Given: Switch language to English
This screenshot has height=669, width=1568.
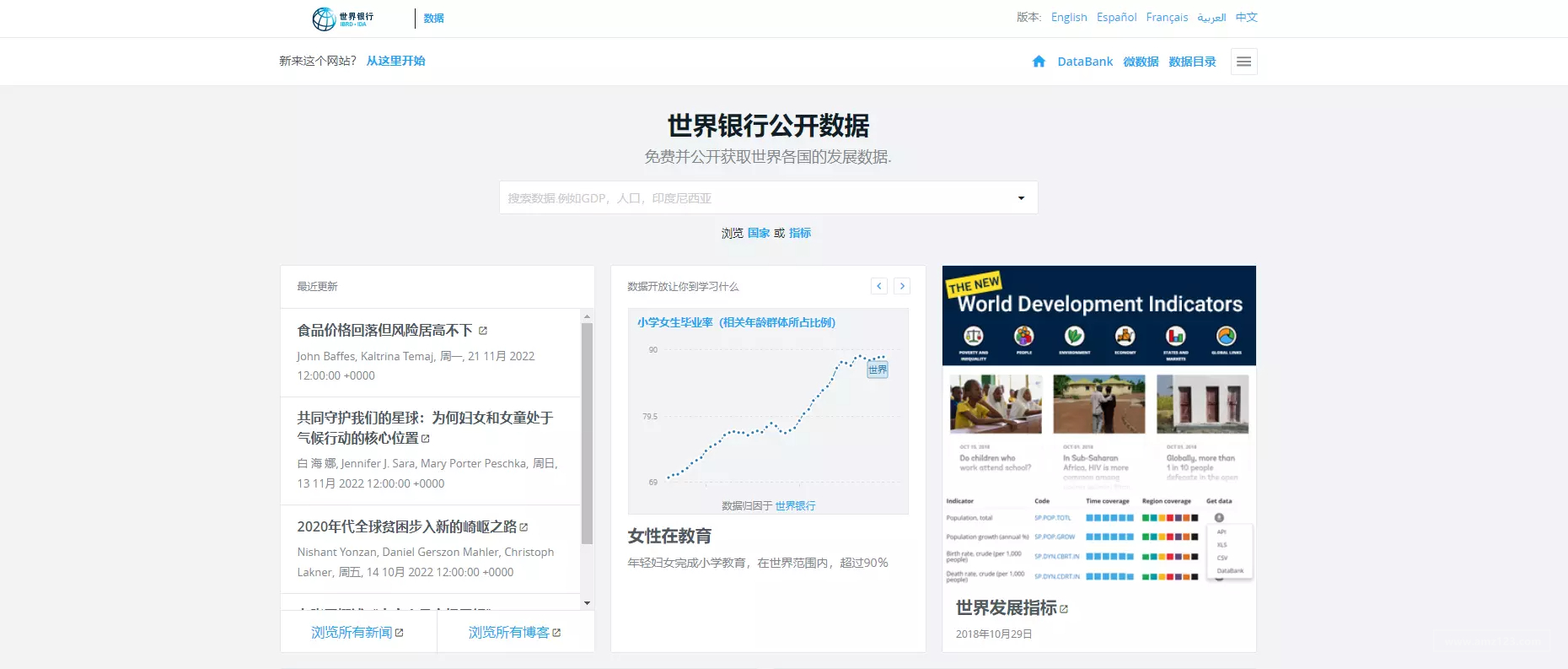Looking at the screenshot, I should tap(1069, 17).
